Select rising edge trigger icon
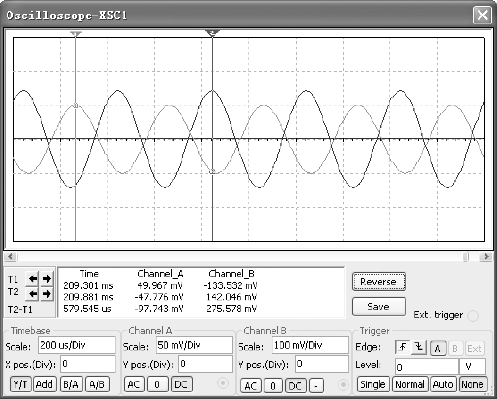 (403, 348)
